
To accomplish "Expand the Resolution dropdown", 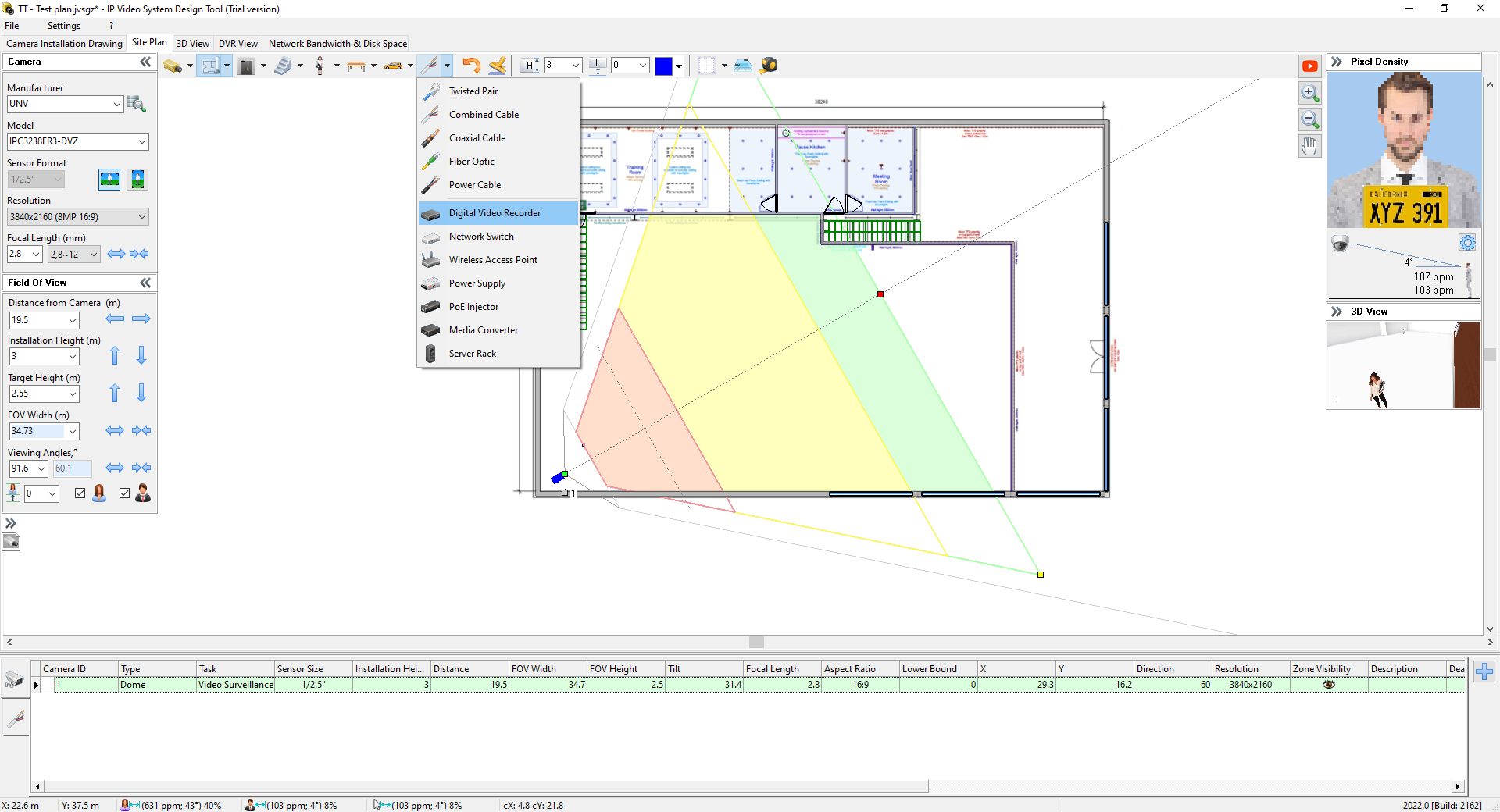I will 142,217.
